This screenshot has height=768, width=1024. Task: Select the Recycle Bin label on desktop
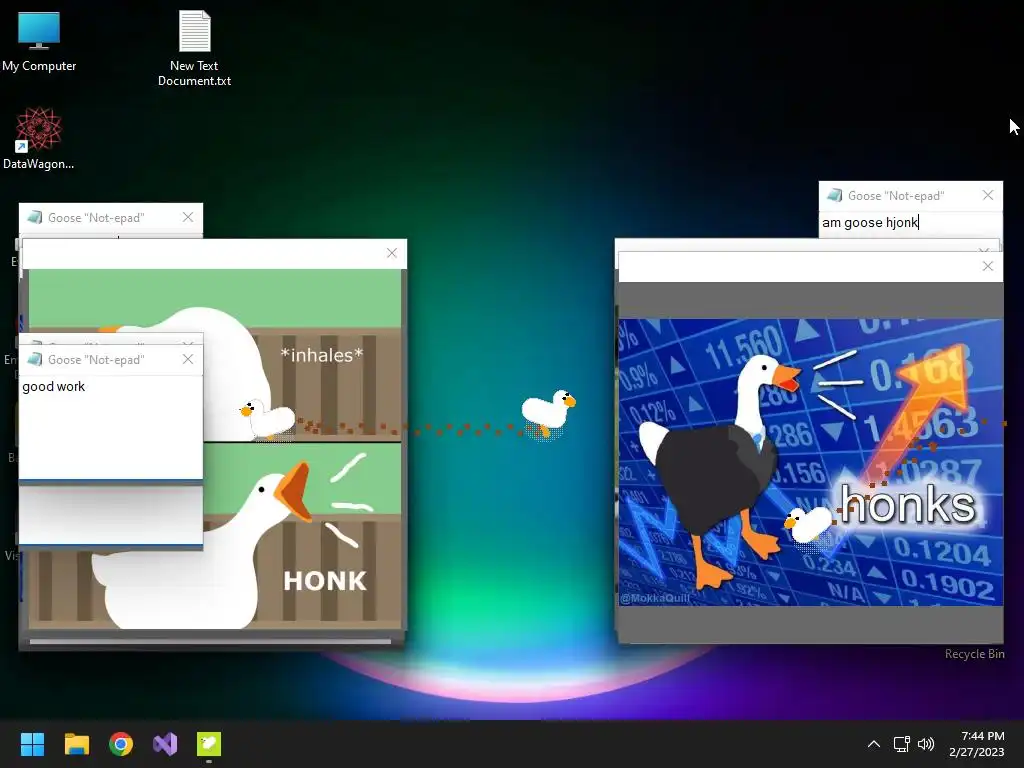974,654
